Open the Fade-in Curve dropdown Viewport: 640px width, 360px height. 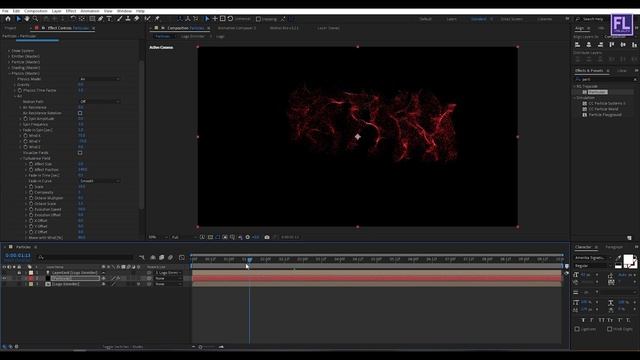[x=99, y=181]
